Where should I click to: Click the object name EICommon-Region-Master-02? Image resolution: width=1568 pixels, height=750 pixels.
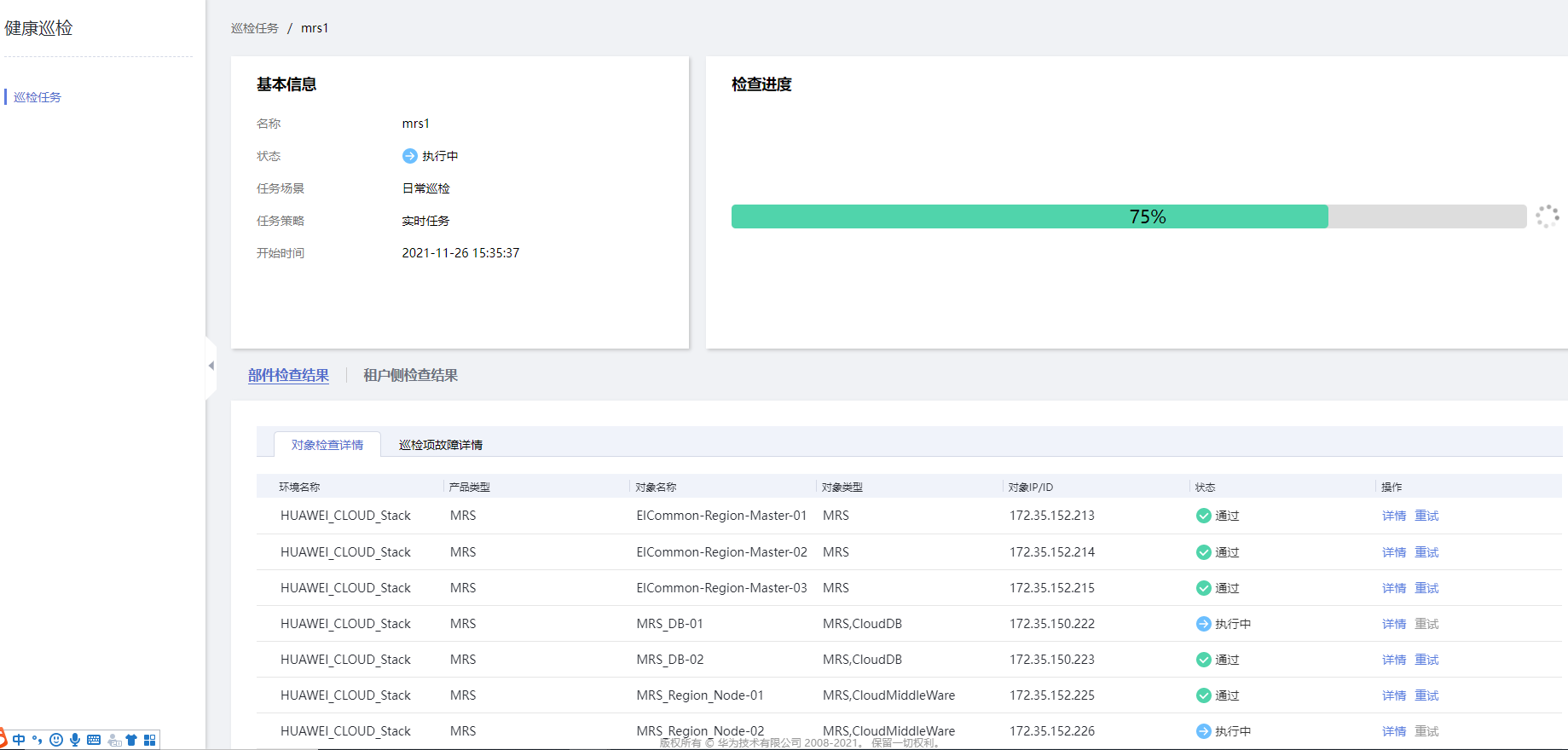[x=721, y=552]
